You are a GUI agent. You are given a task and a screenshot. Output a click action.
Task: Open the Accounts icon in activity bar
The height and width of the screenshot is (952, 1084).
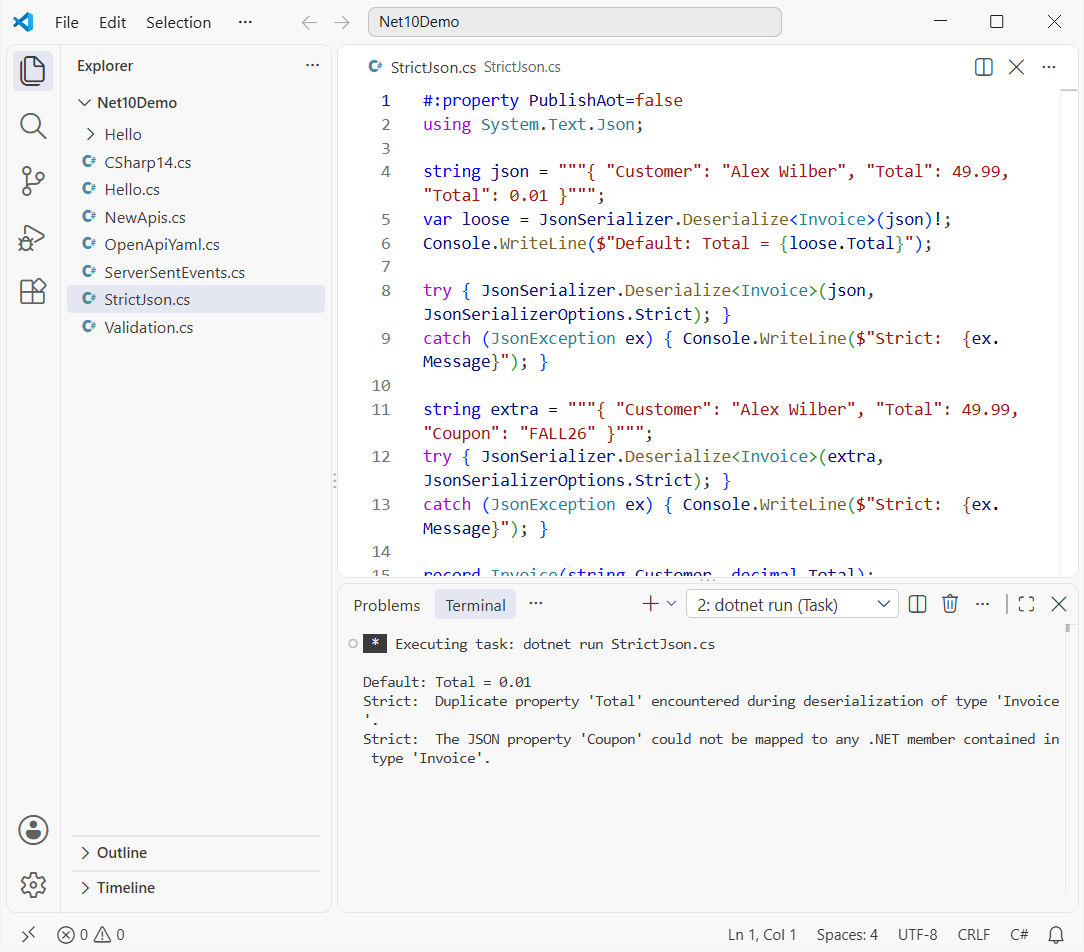(x=33, y=830)
